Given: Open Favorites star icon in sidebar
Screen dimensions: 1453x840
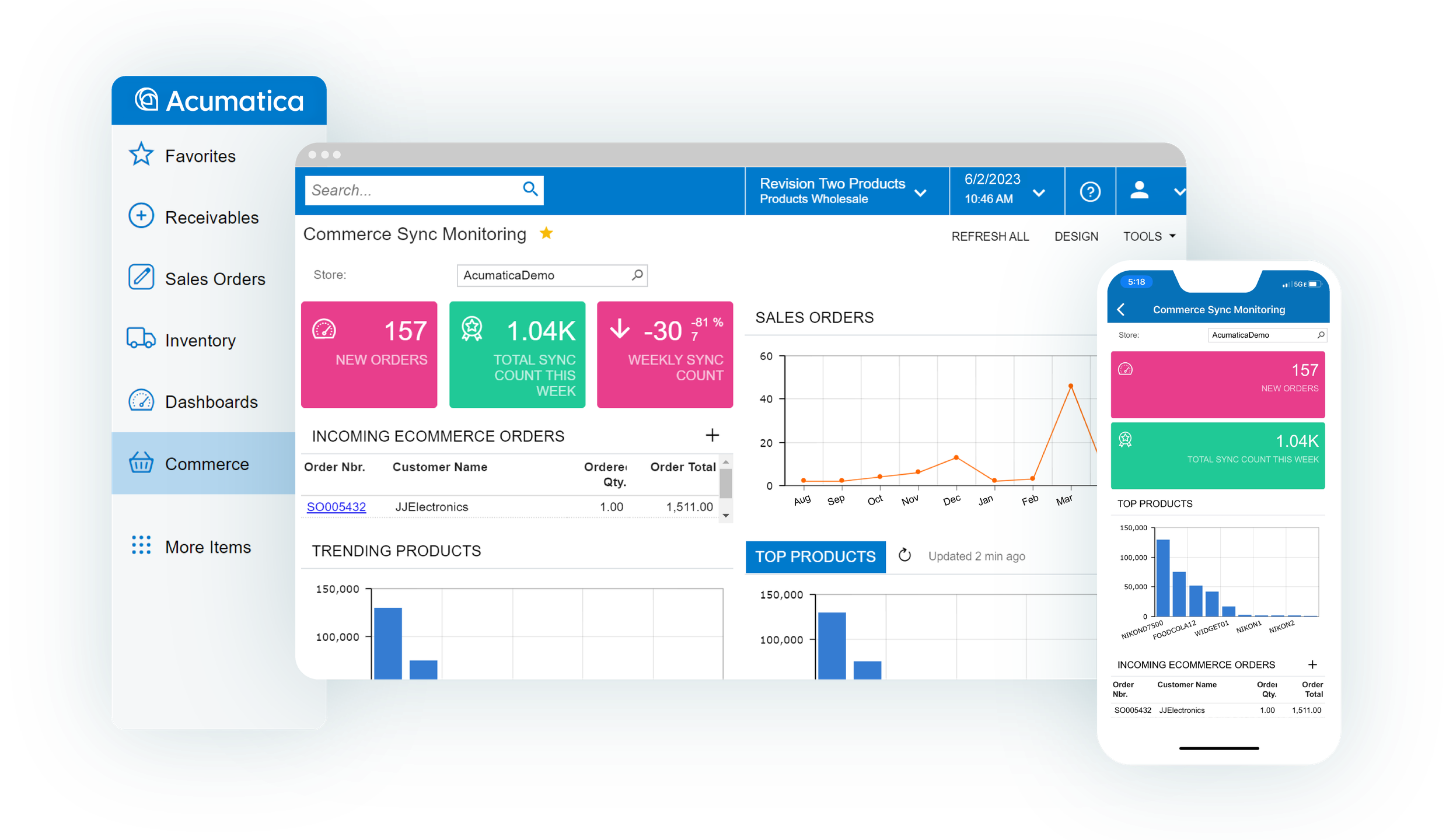Looking at the screenshot, I should point(141,155).
